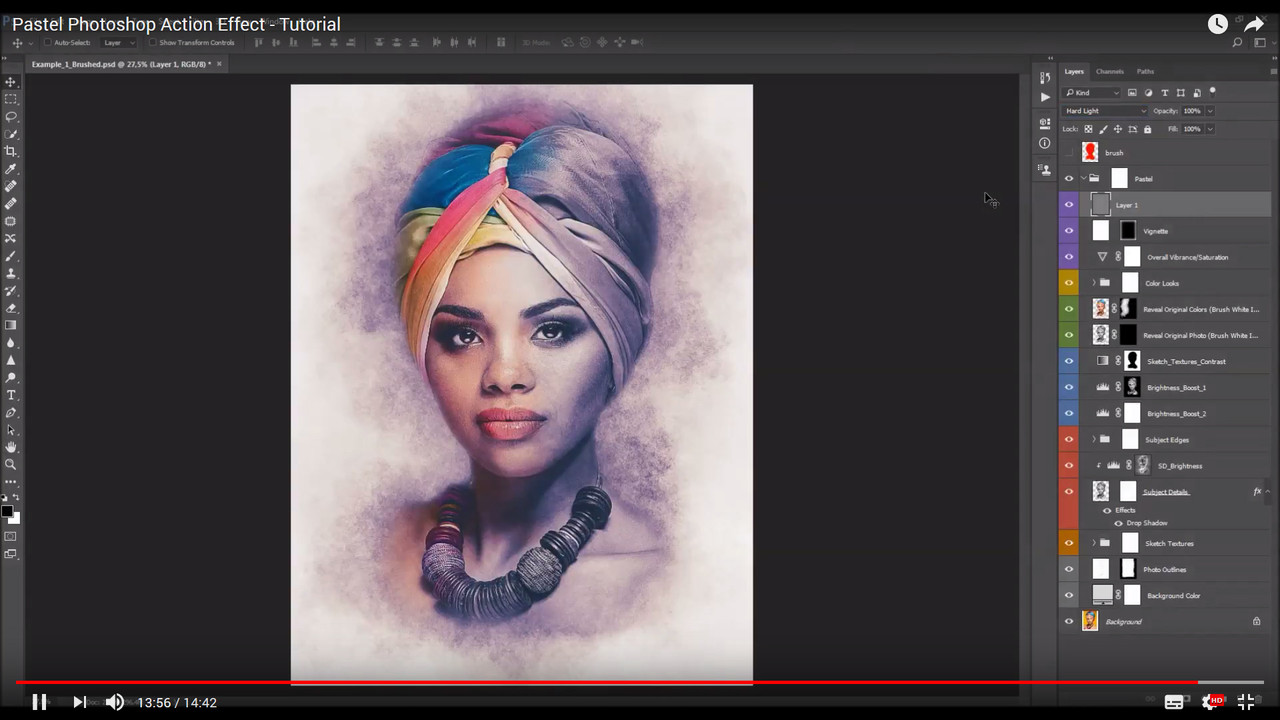
Task: Open the Edit Toolbar ellipsis button
Action: pos(11,482)
